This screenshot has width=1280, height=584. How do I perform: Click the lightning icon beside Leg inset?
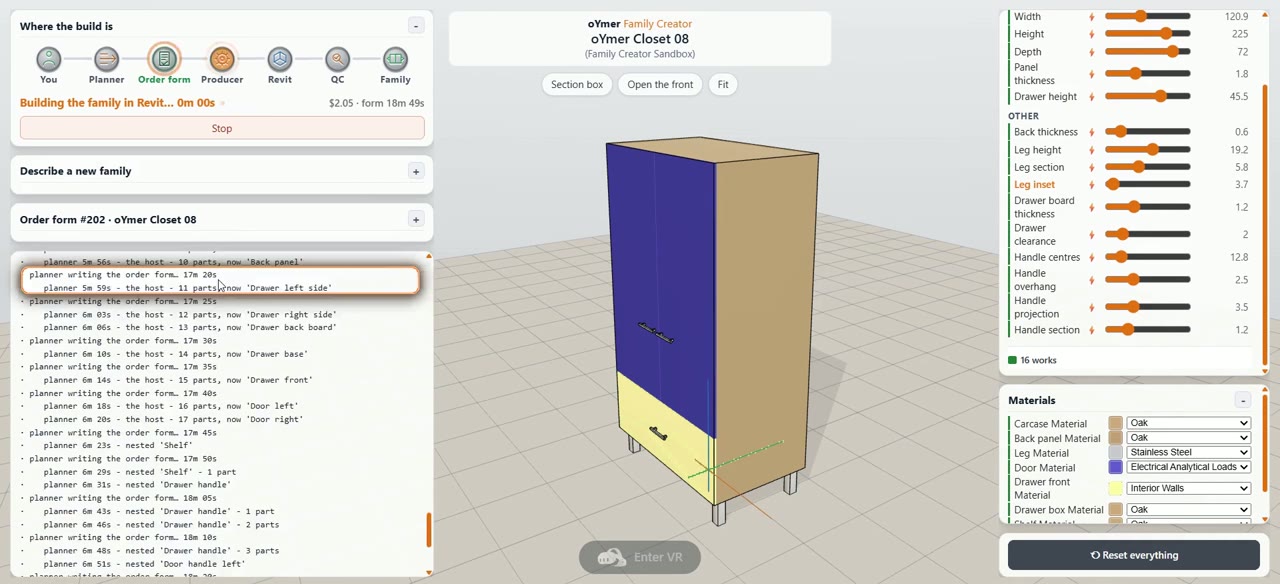coord(1091,185)
